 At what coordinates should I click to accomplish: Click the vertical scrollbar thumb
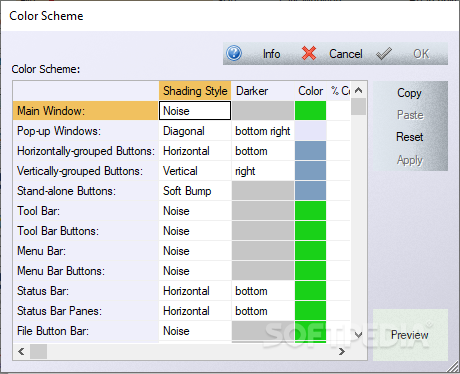point(359,106)
